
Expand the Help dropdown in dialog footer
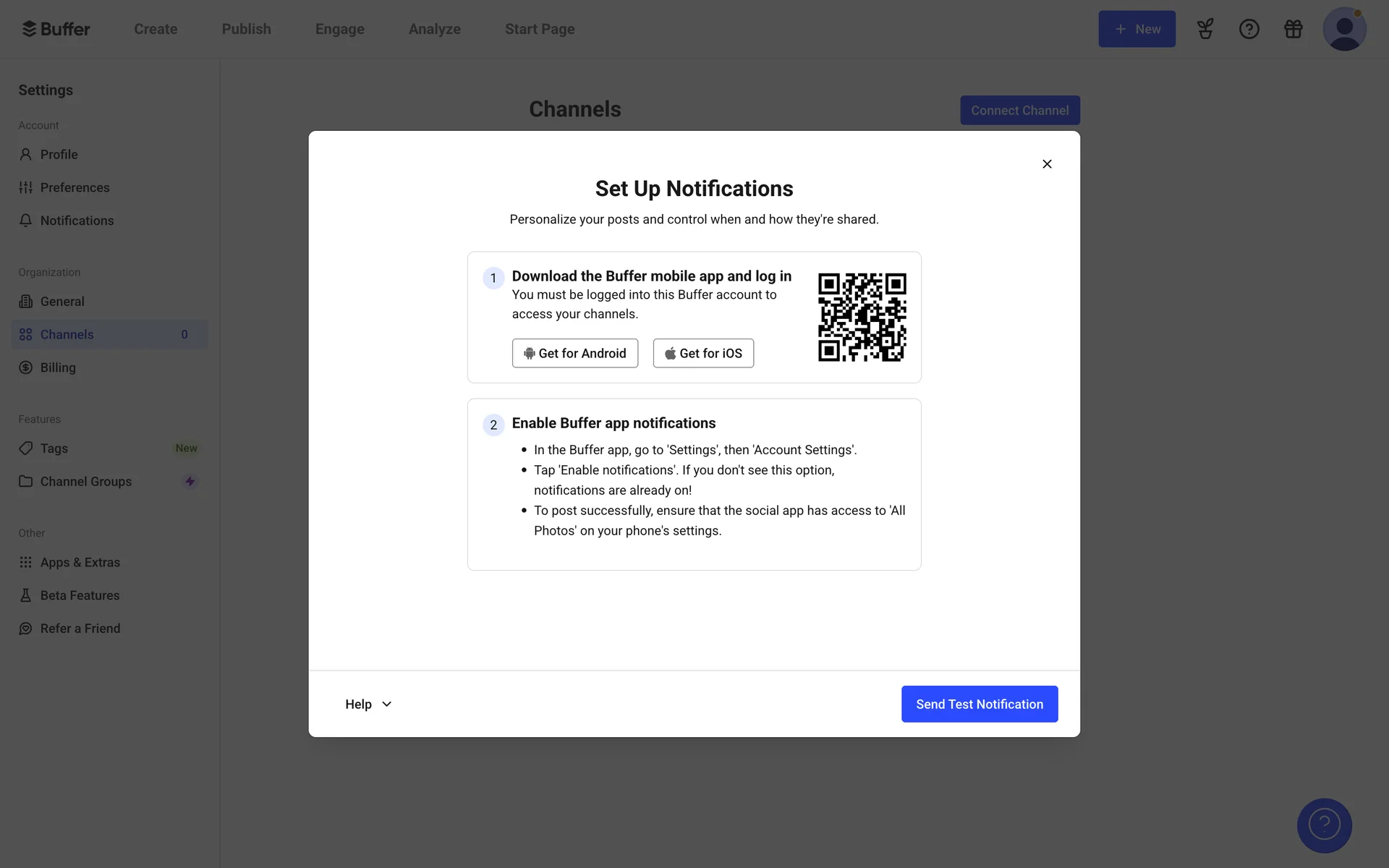(x=368, y=704)
